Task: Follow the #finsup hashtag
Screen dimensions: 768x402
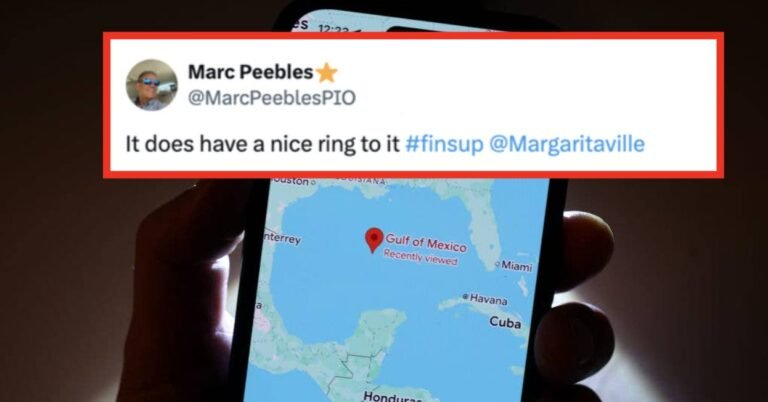Action: point(444,144)
